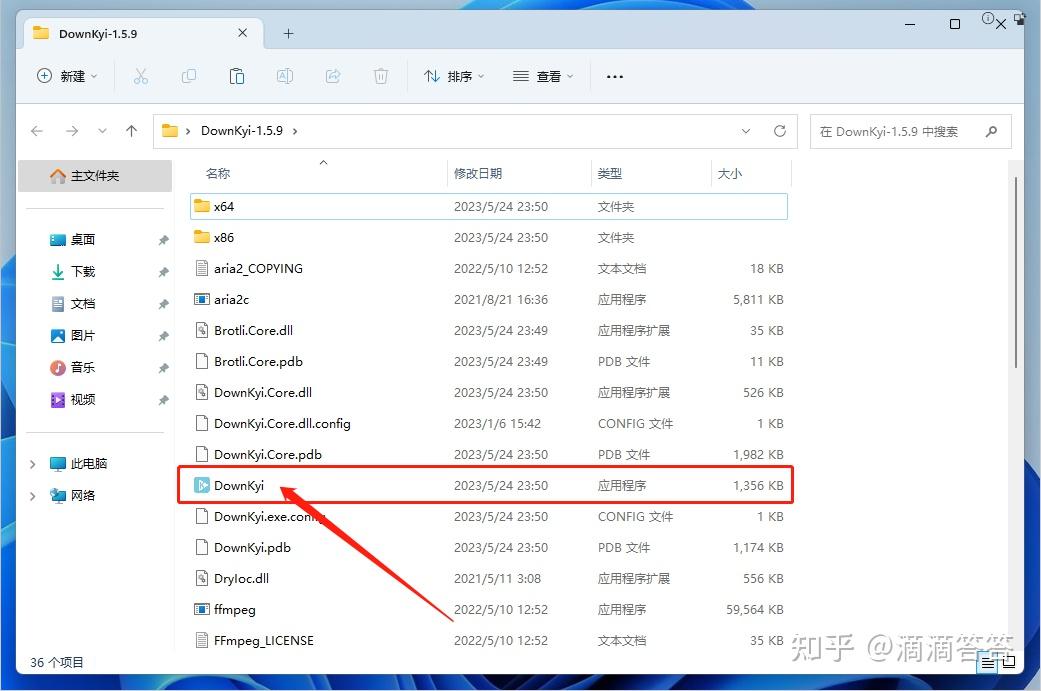Minimize the File Explorer window
The image size is (1041, 691).
click(x=910, y=25)
